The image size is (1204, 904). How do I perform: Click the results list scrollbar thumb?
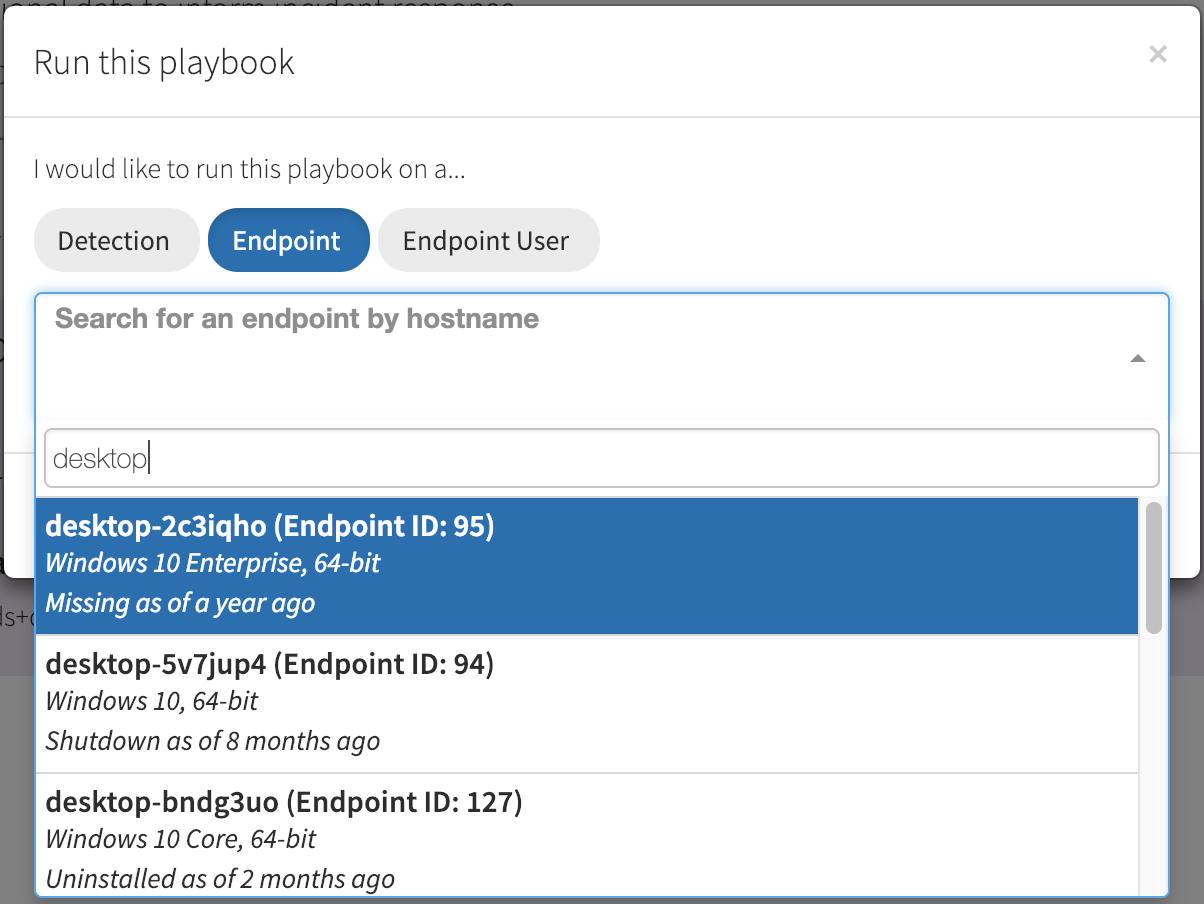1153,567
